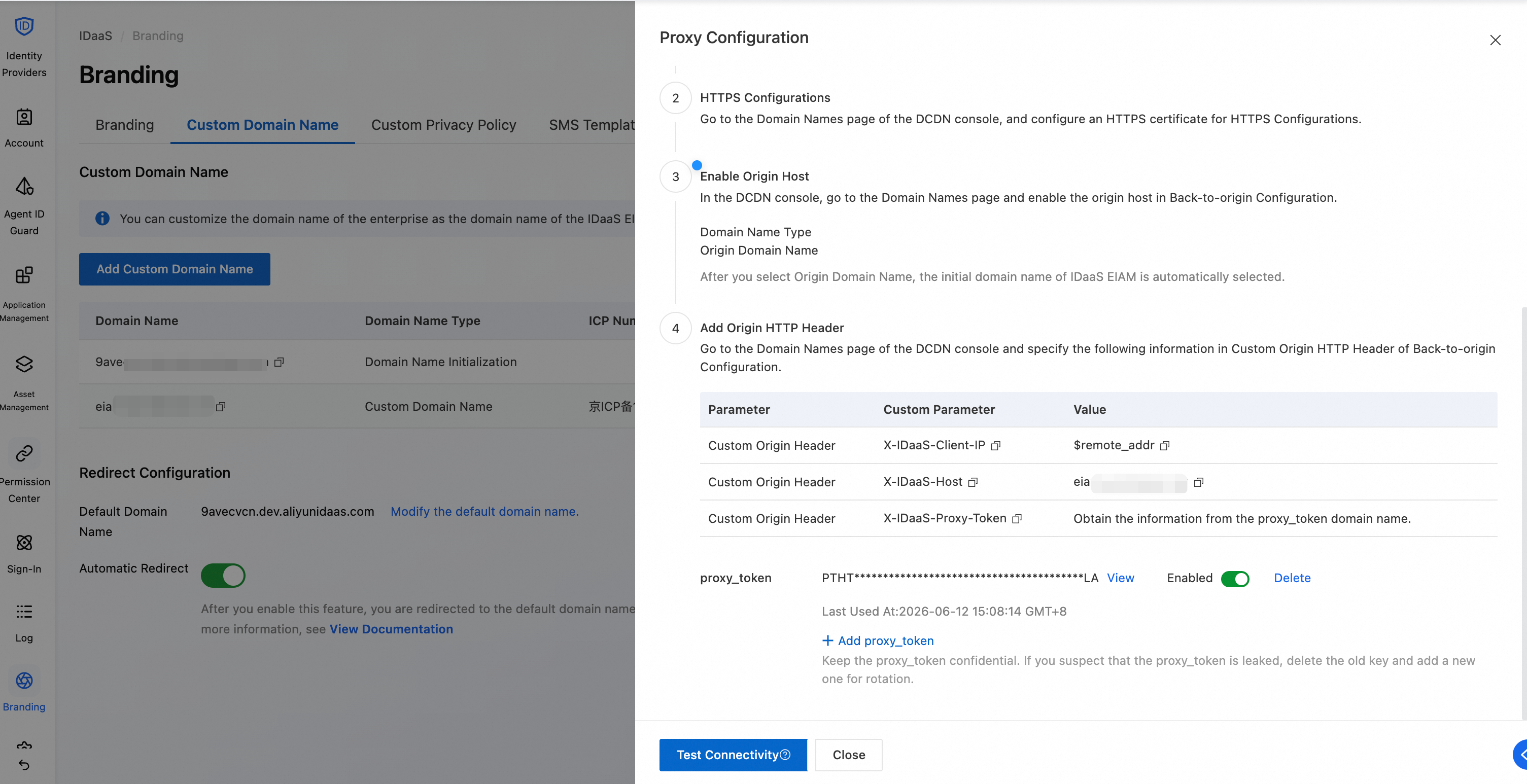Click the Value column header

(1090, 409)
